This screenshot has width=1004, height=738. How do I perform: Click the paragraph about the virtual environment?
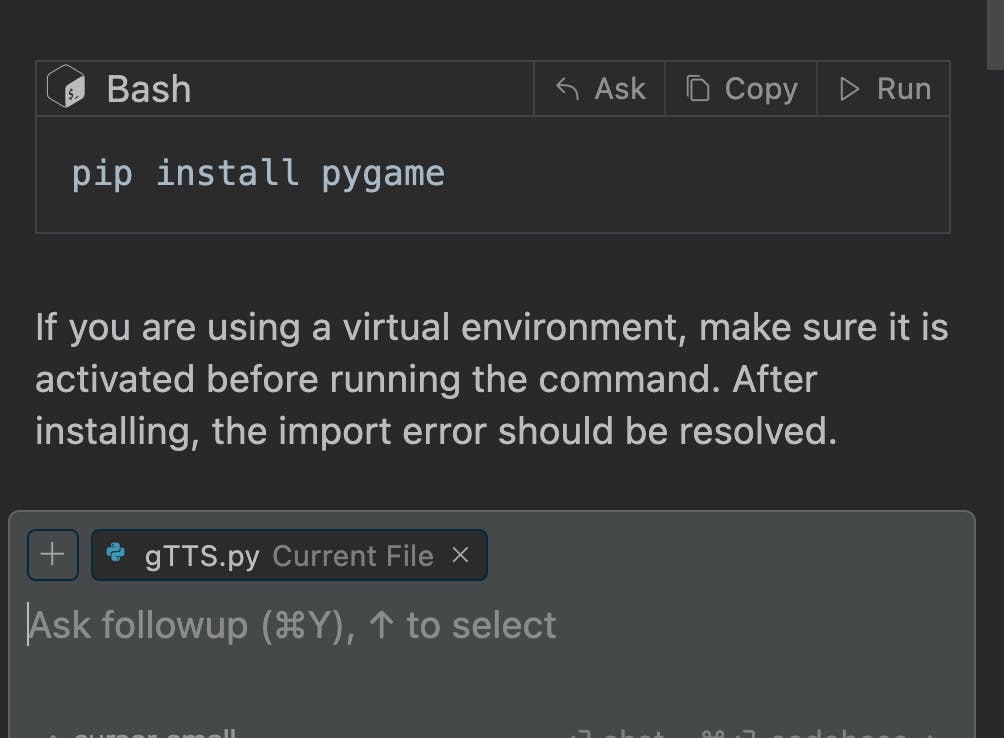(x=490, y=379)
